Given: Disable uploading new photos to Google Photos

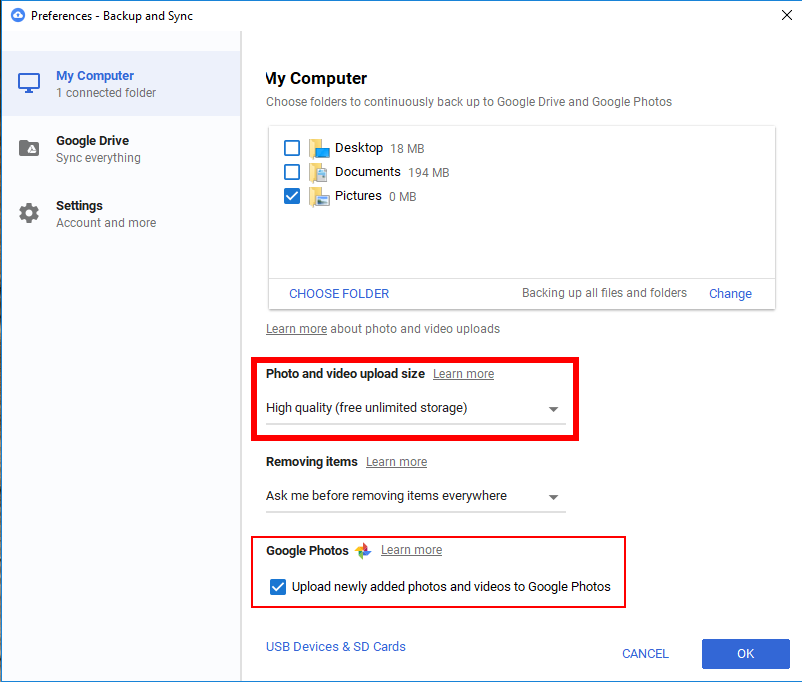Looking at the screenshot, I should point(278,587).
